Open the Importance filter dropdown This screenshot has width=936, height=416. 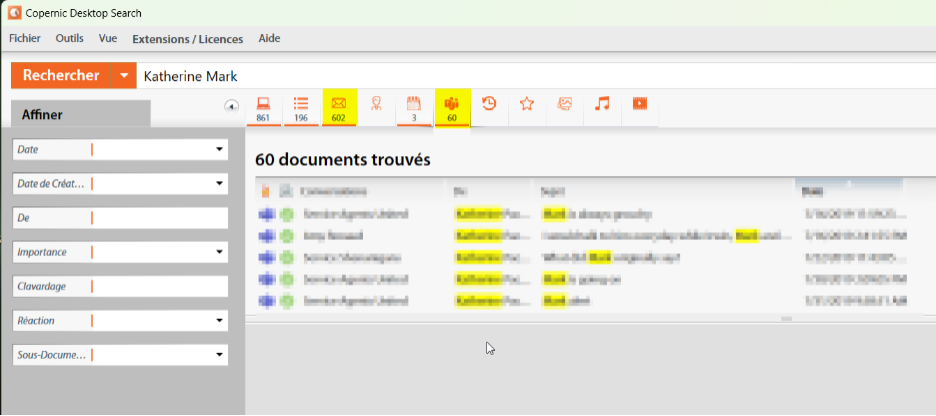(x=219, y=253)
